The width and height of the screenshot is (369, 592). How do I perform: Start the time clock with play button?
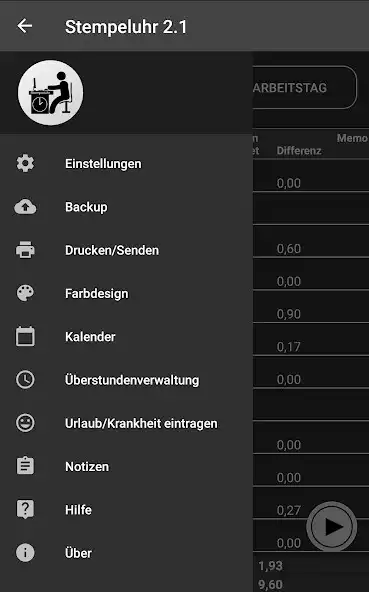click(x=332, y=526)
